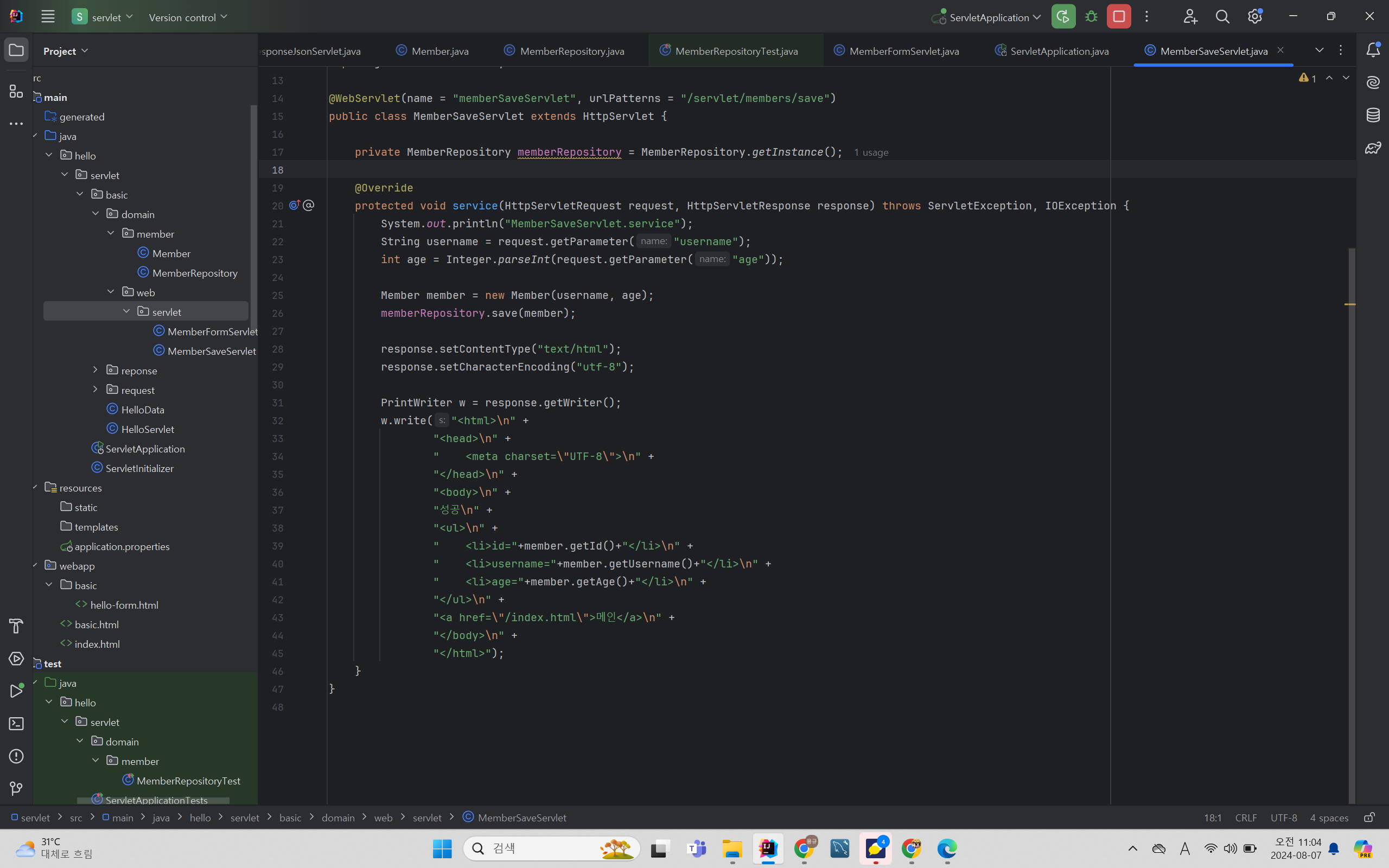Open the Gradle elephant tool window
The image size is (1389, 868).
1373,148
